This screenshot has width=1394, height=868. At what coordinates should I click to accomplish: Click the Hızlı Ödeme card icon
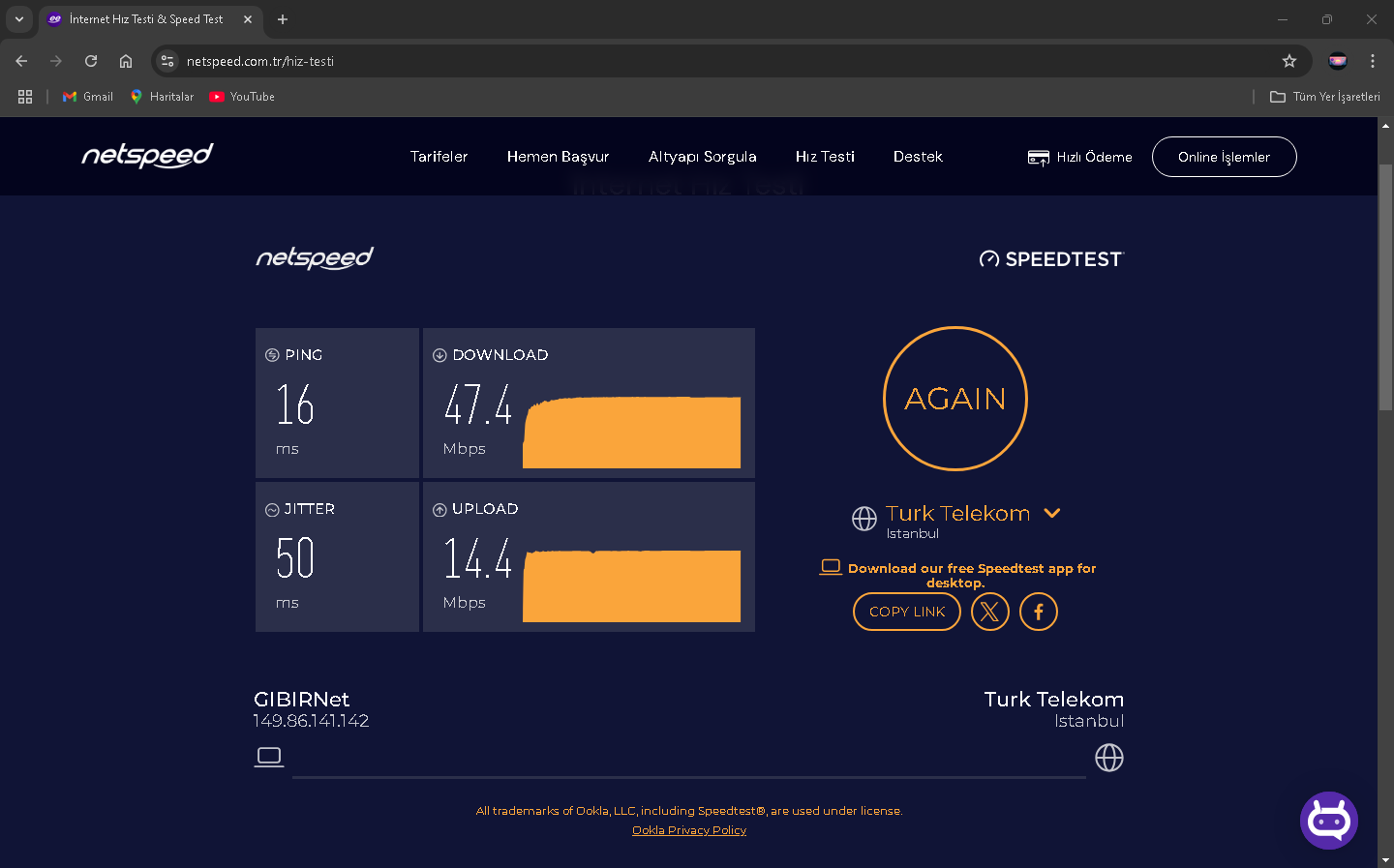pyautogui.click(x=1038, y=157)
